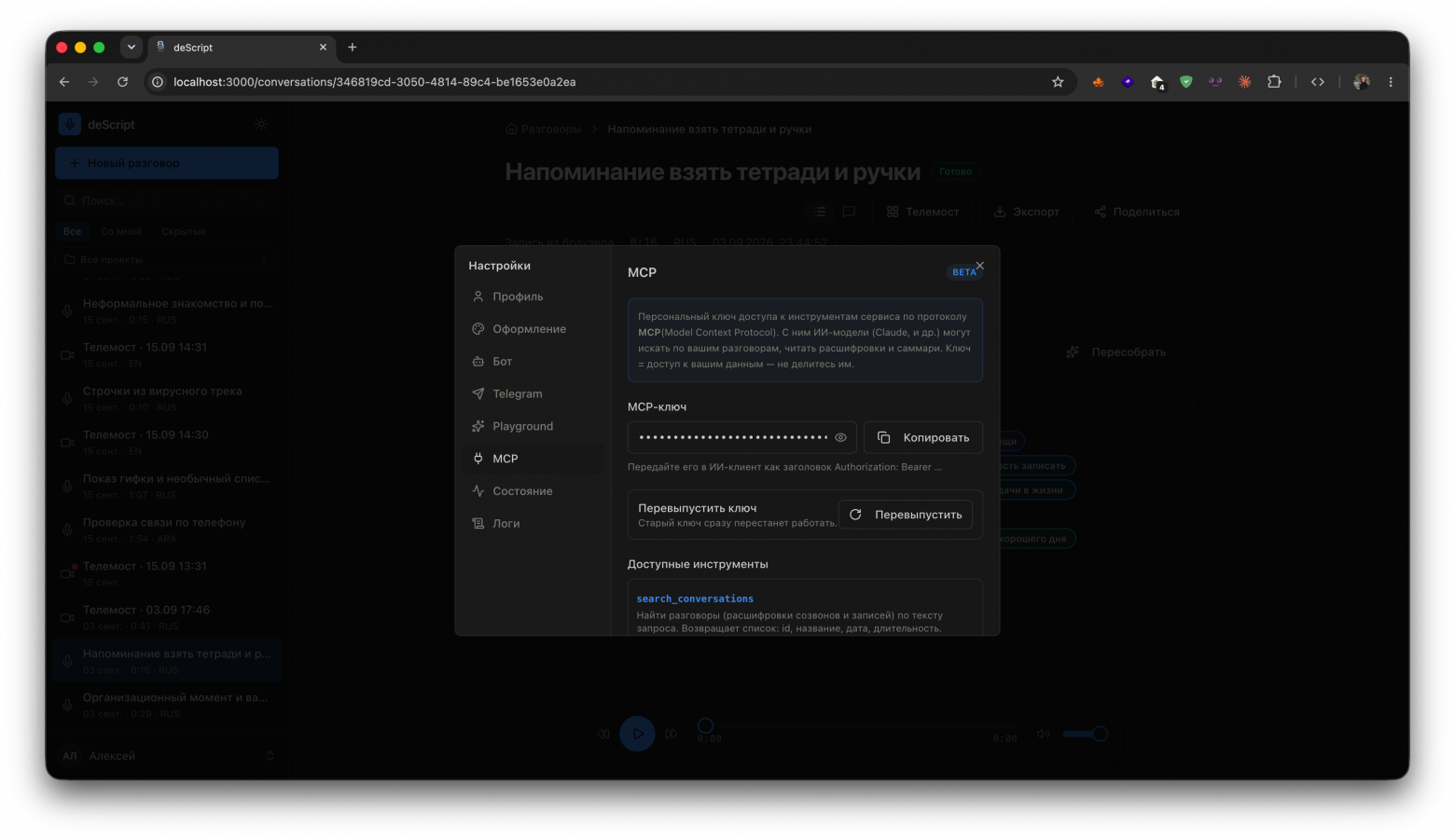Viewport: 1455px width, 840px height.
Task: Expand the Все проекты dropdown
Action: click(167, 260)
